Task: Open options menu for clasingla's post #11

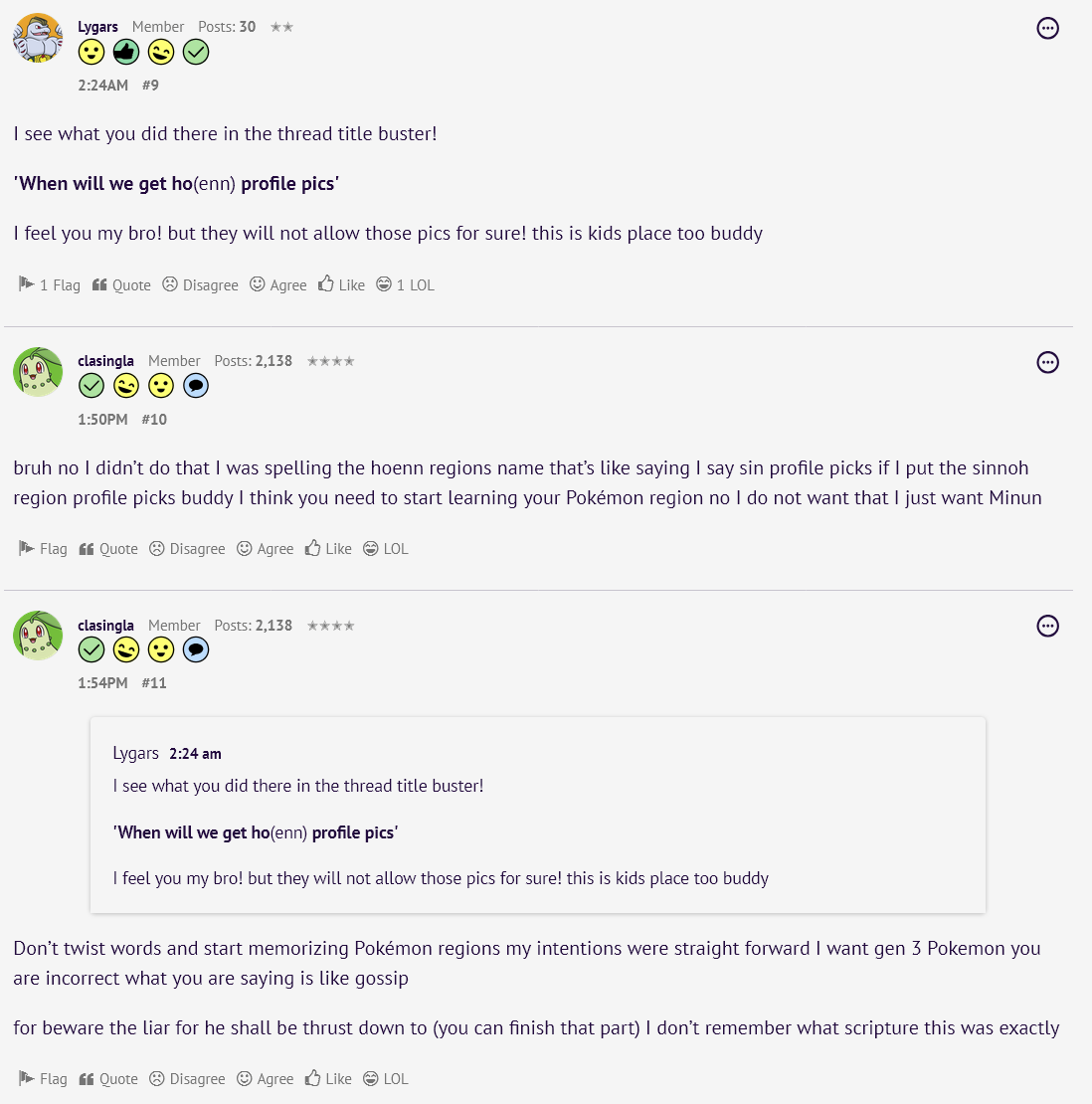Action: tap(1047, 626)
